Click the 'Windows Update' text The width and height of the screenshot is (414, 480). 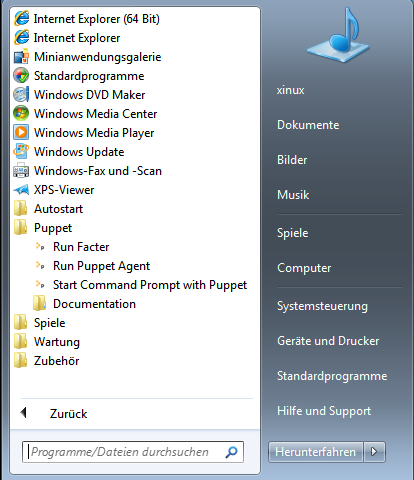pyautogui.click(x=79, y=152)
